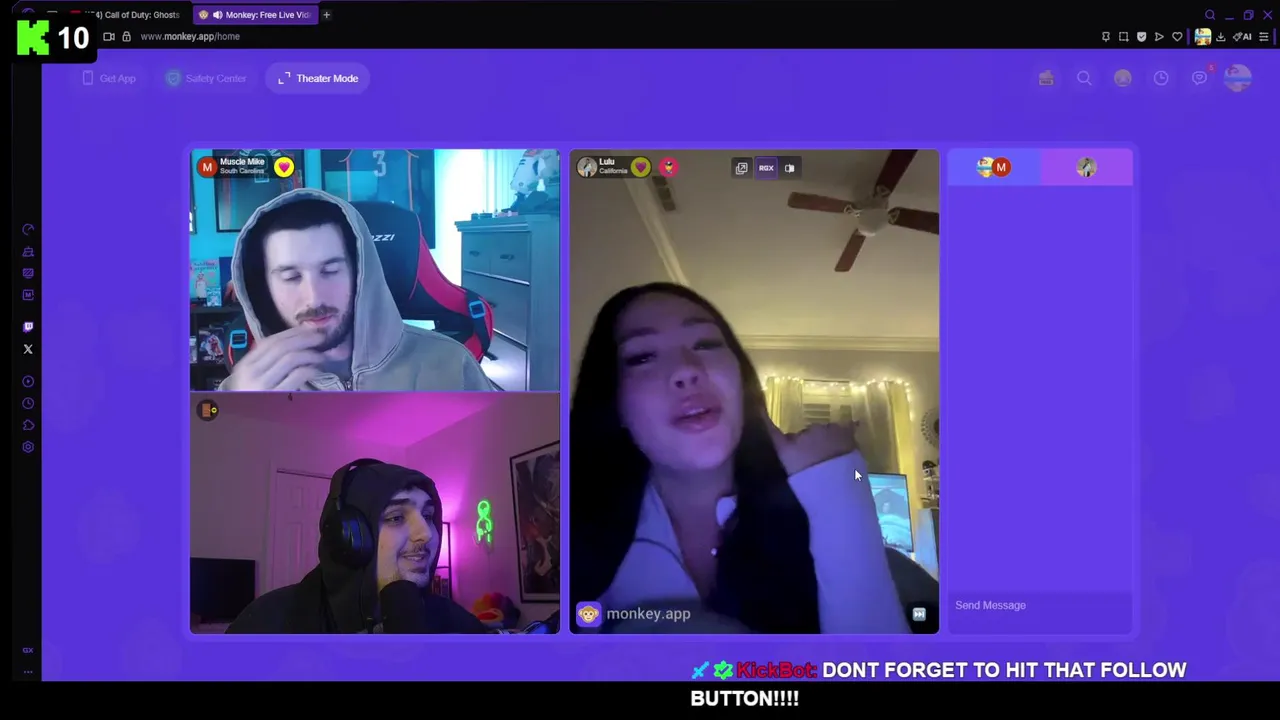The width and height of the screenshot is (1280, 720).
Task: Click the play/send flow icon in toolbar
Action: (1159, 37)
